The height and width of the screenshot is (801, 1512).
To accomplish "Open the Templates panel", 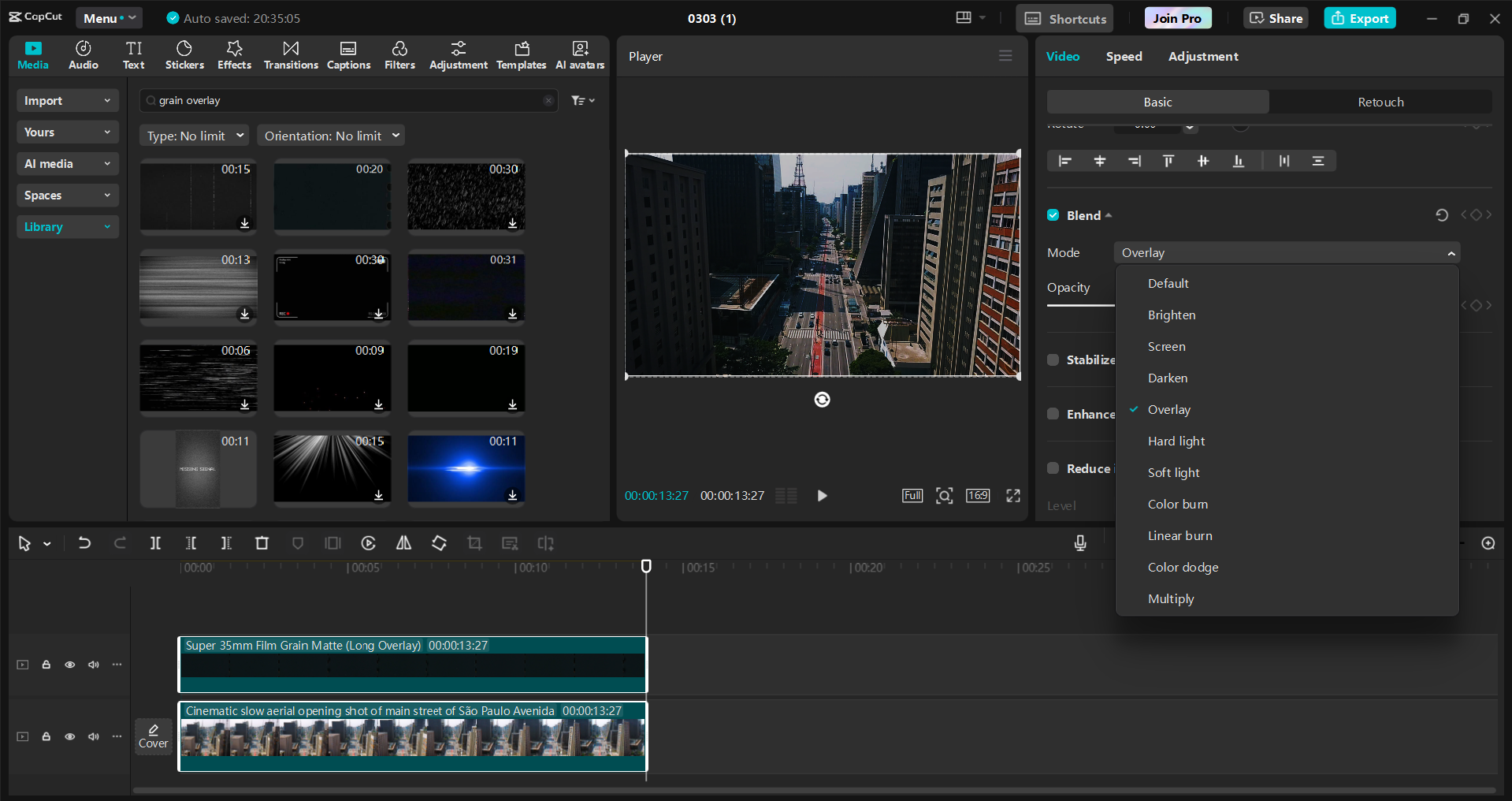I will [521, 54].
